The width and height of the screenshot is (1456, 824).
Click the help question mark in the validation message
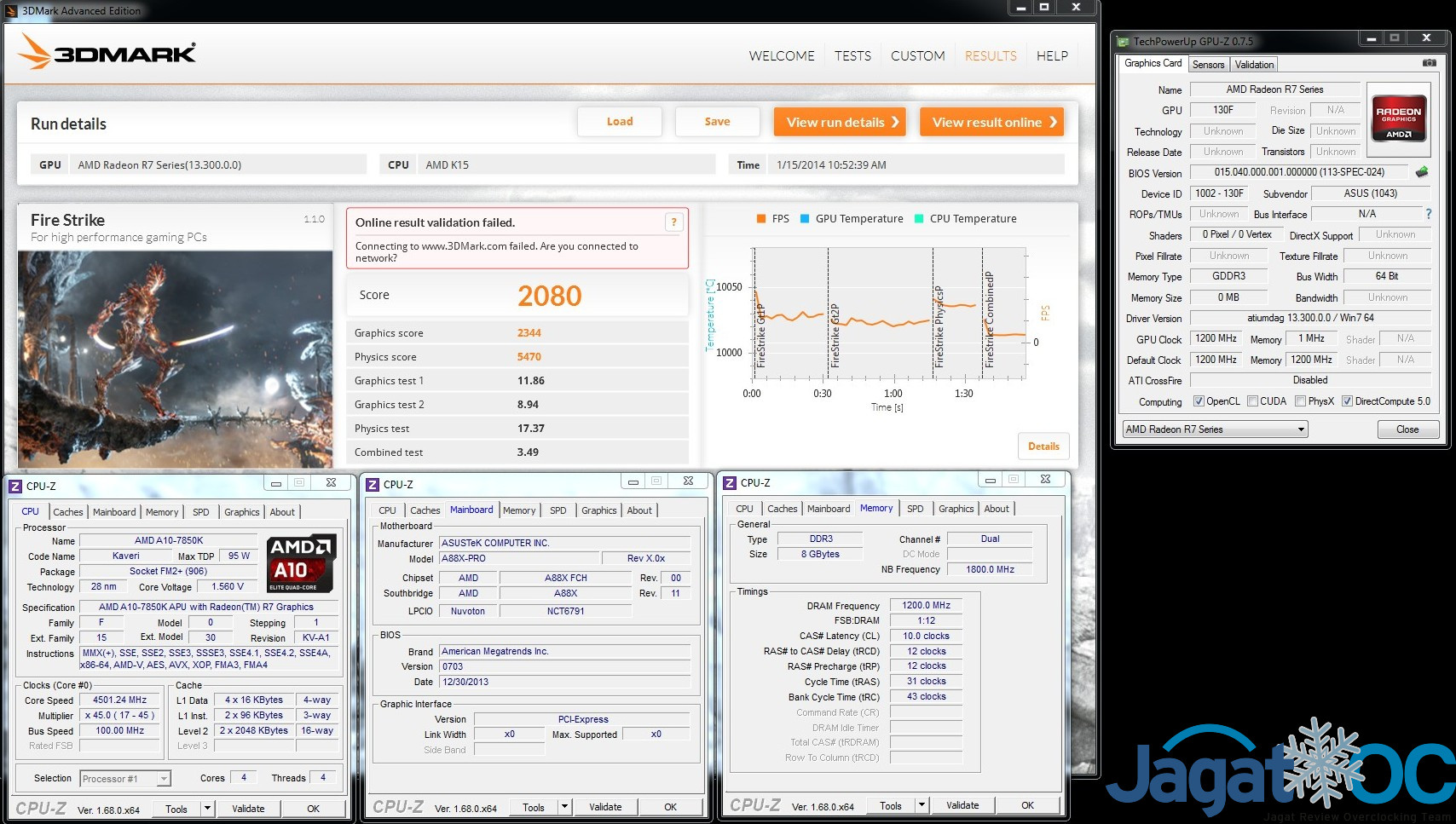[673, 222]
